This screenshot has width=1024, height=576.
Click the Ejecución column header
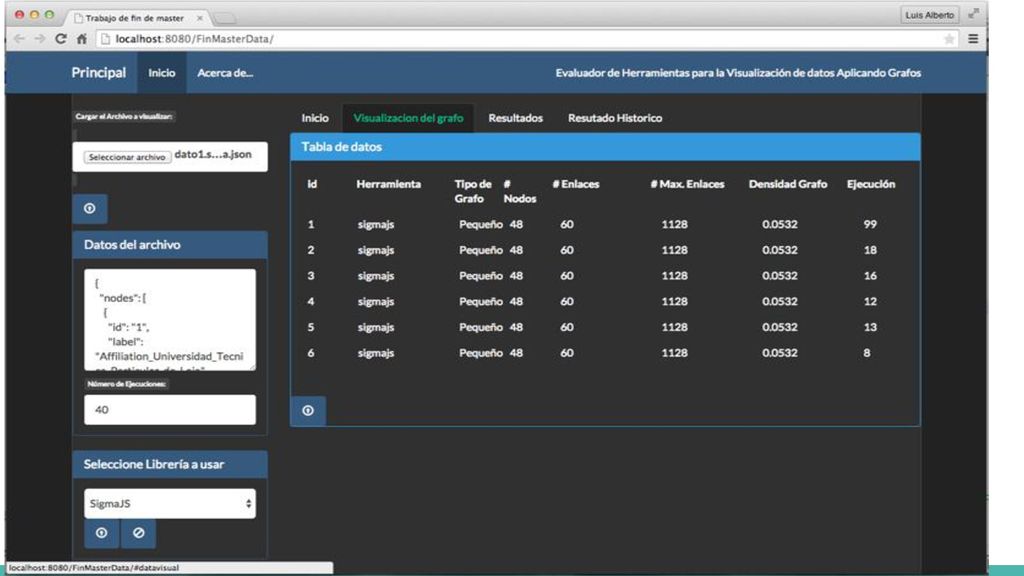(871, 184)
